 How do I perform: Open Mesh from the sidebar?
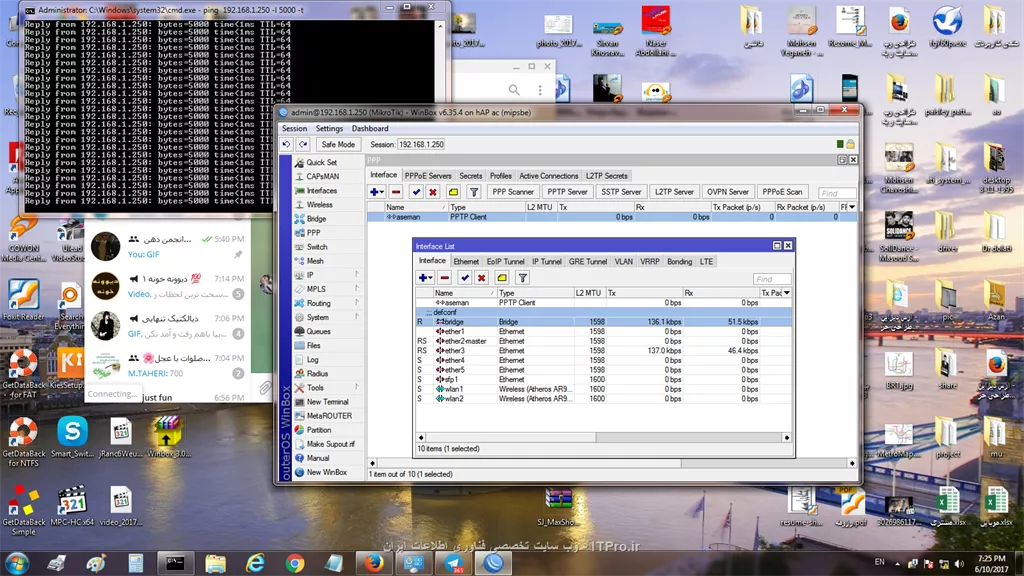click(315, 261)
